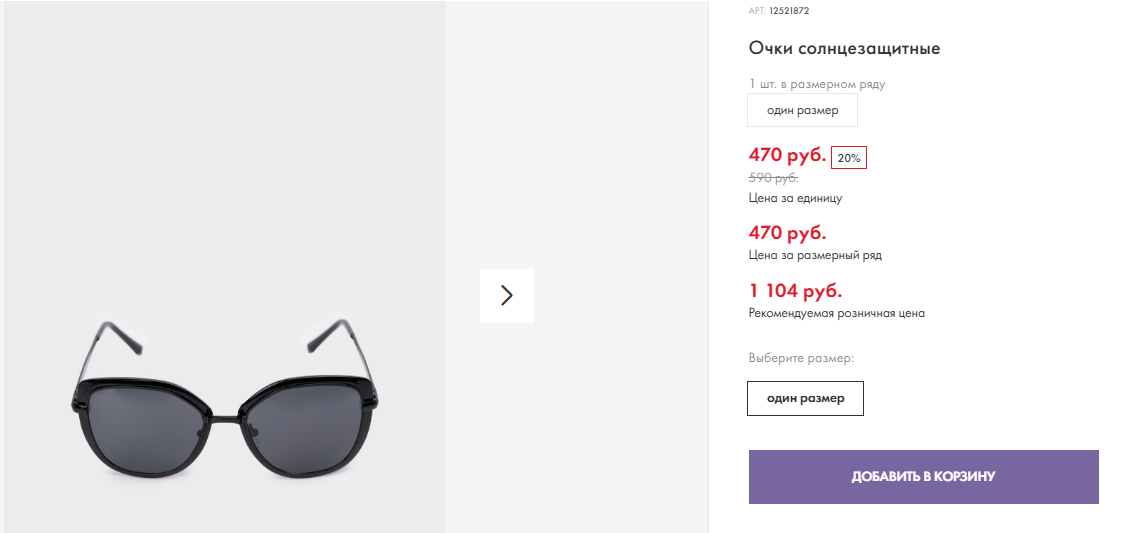Click the article number 12521872
The width and height of the screenshot is (1133, 533).
(789, 11)
